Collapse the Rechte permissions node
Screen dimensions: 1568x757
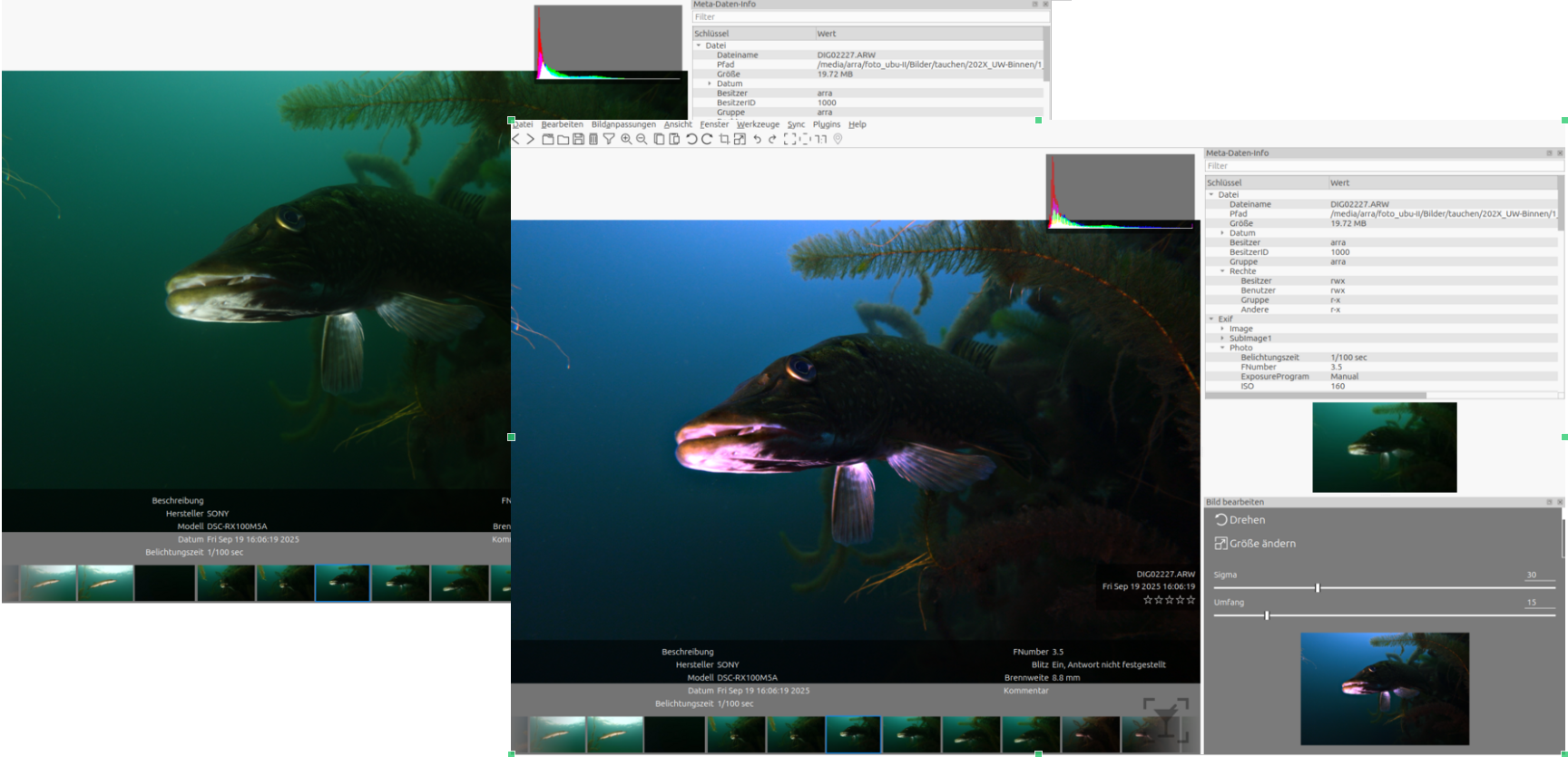pos(1222,271)
